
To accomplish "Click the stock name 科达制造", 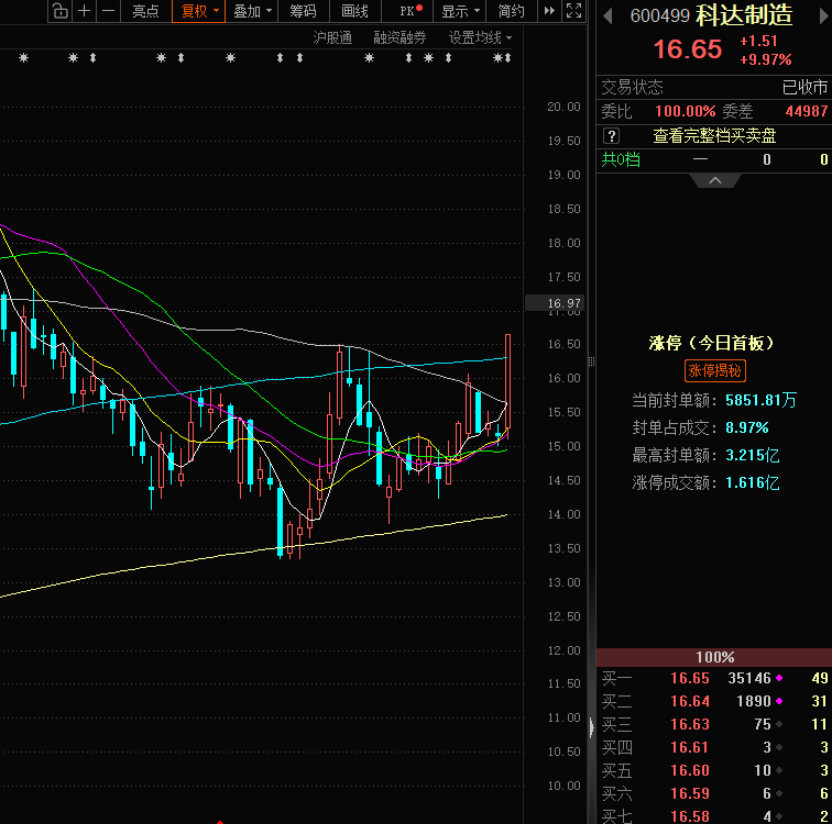I will point(744,16).
